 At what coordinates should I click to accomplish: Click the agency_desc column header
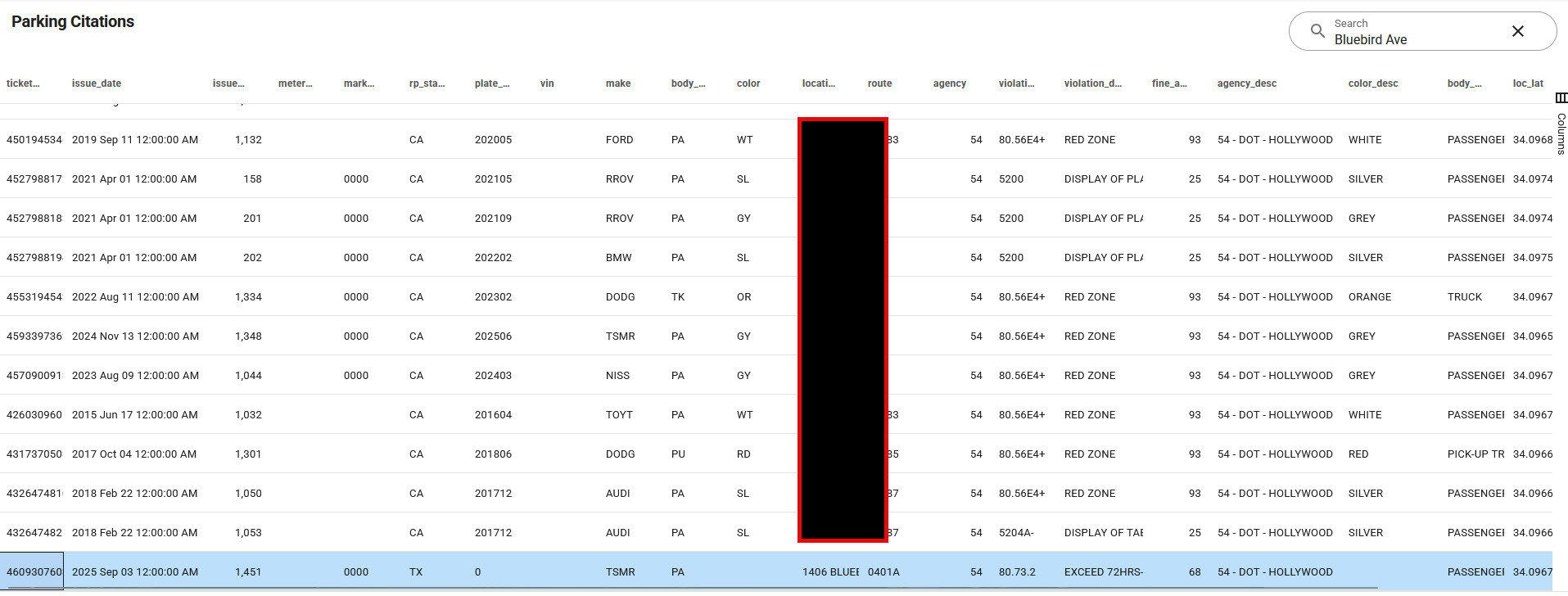click(1246, 84)
